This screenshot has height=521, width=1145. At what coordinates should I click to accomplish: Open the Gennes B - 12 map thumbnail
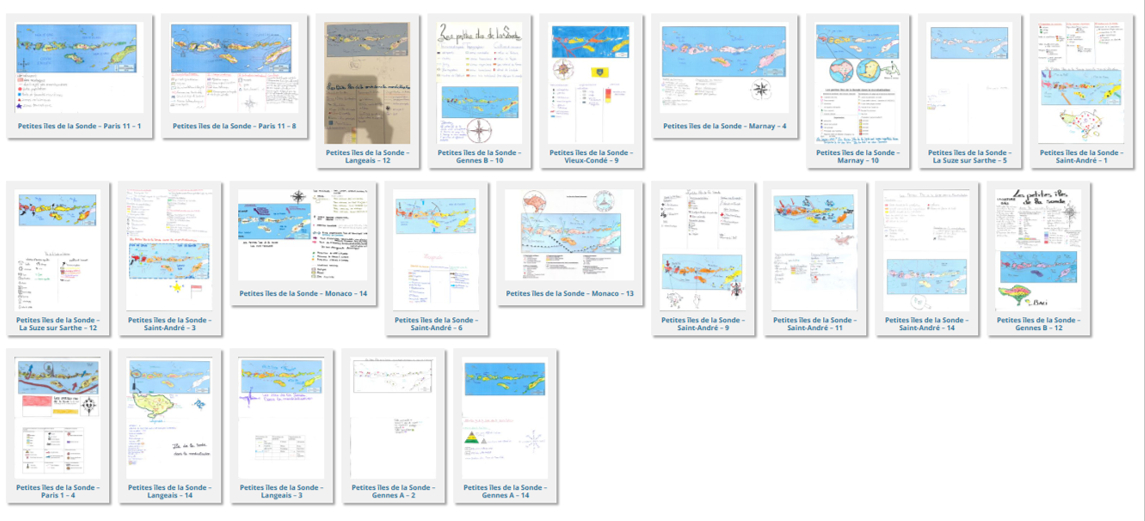[x=1037, y=250]
